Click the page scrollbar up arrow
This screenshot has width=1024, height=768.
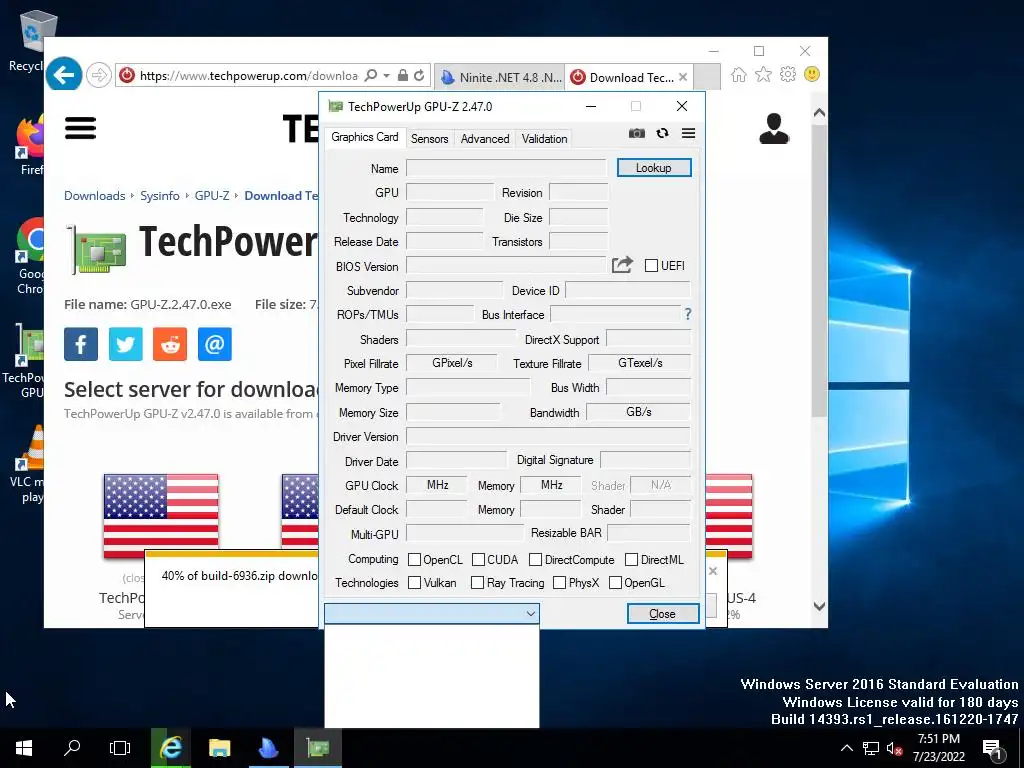tap(819, 113)
